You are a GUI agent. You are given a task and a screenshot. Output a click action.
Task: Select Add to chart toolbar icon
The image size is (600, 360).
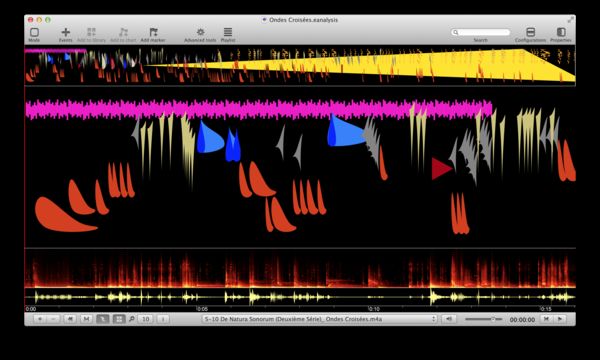(x=123, y=32)
